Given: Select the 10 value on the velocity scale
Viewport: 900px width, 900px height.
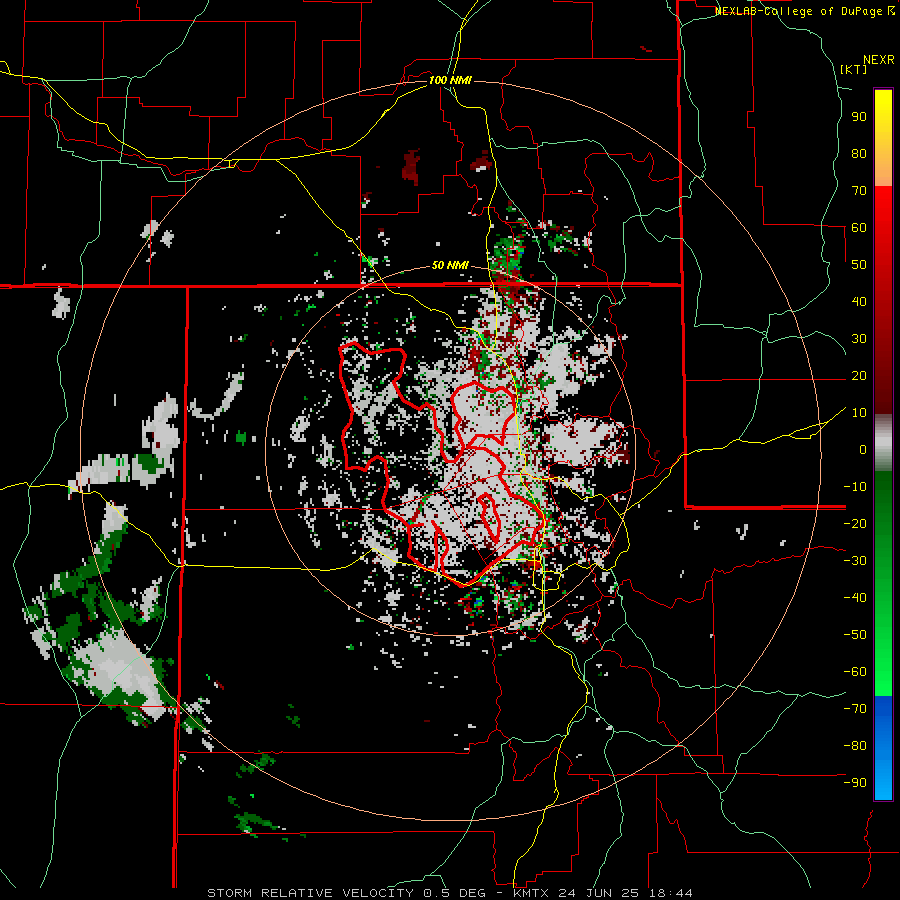Looking at the screenshot, I should coord(859,413).
